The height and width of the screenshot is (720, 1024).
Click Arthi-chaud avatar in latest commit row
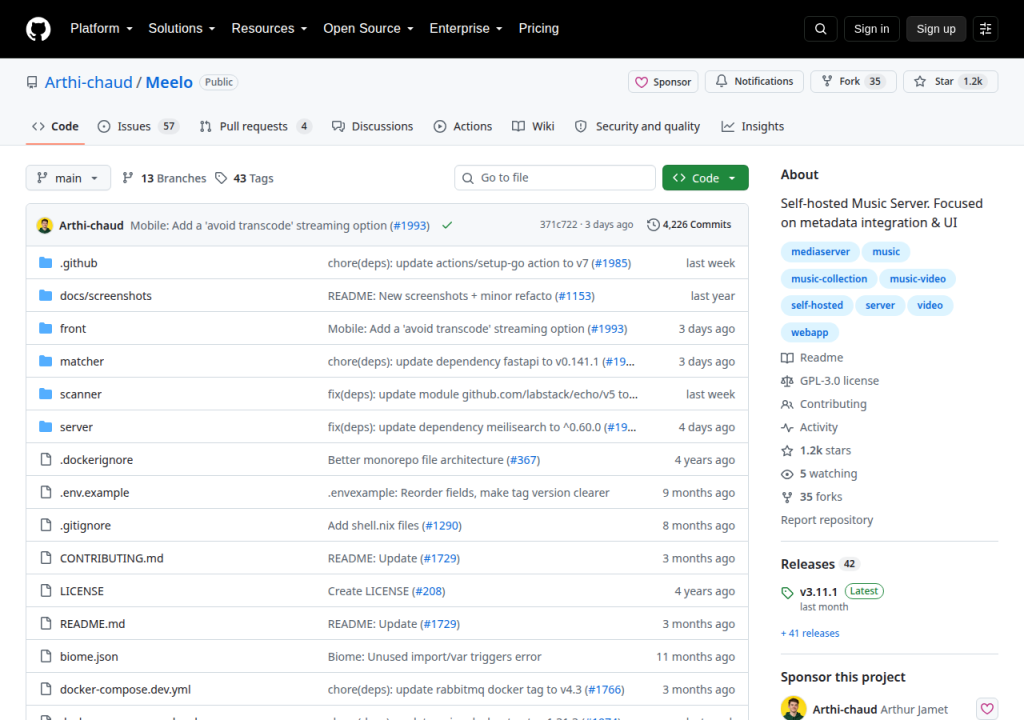tap(44, 225)
